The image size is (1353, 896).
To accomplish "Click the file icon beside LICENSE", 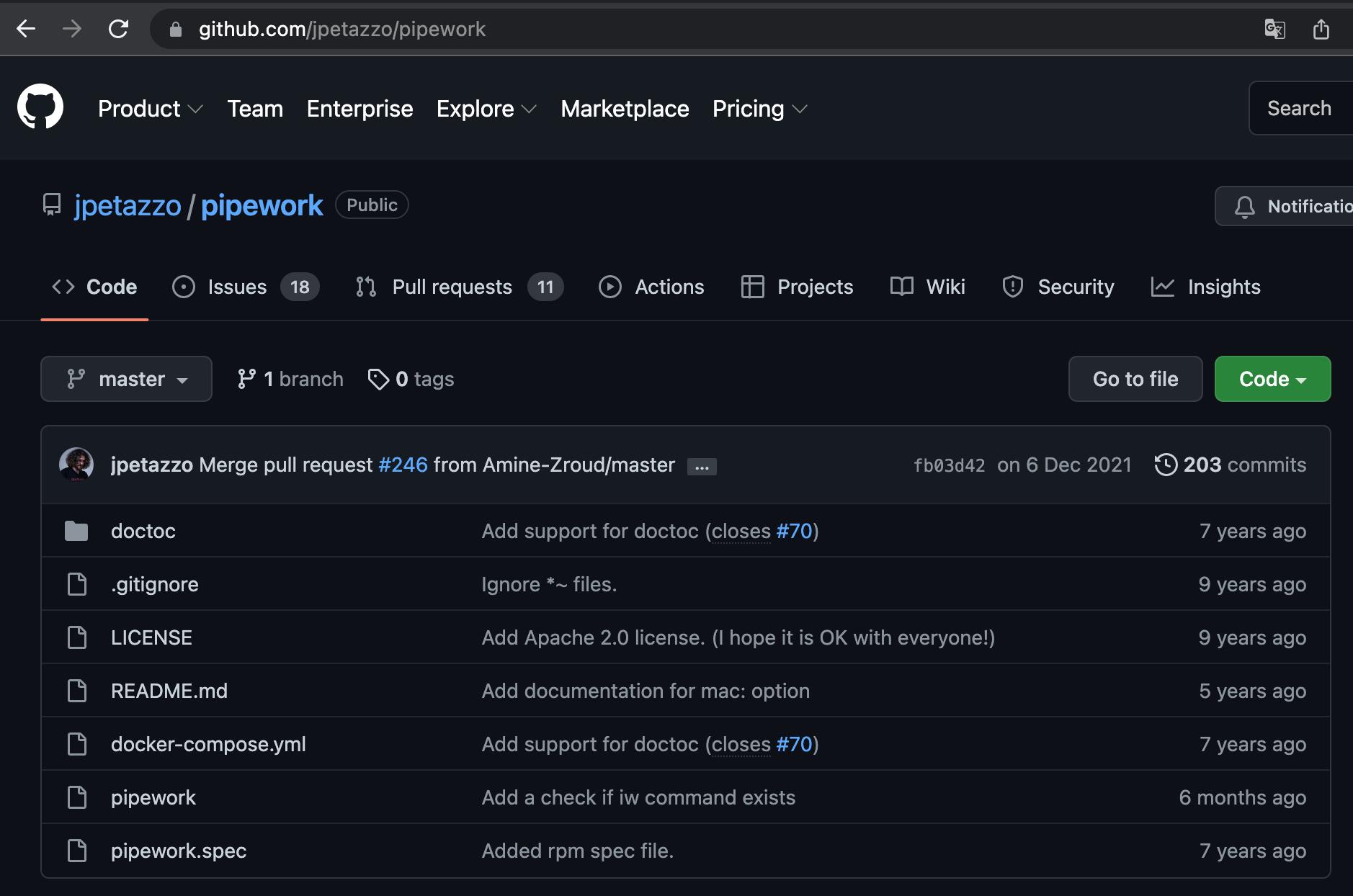I will (77, 637).
